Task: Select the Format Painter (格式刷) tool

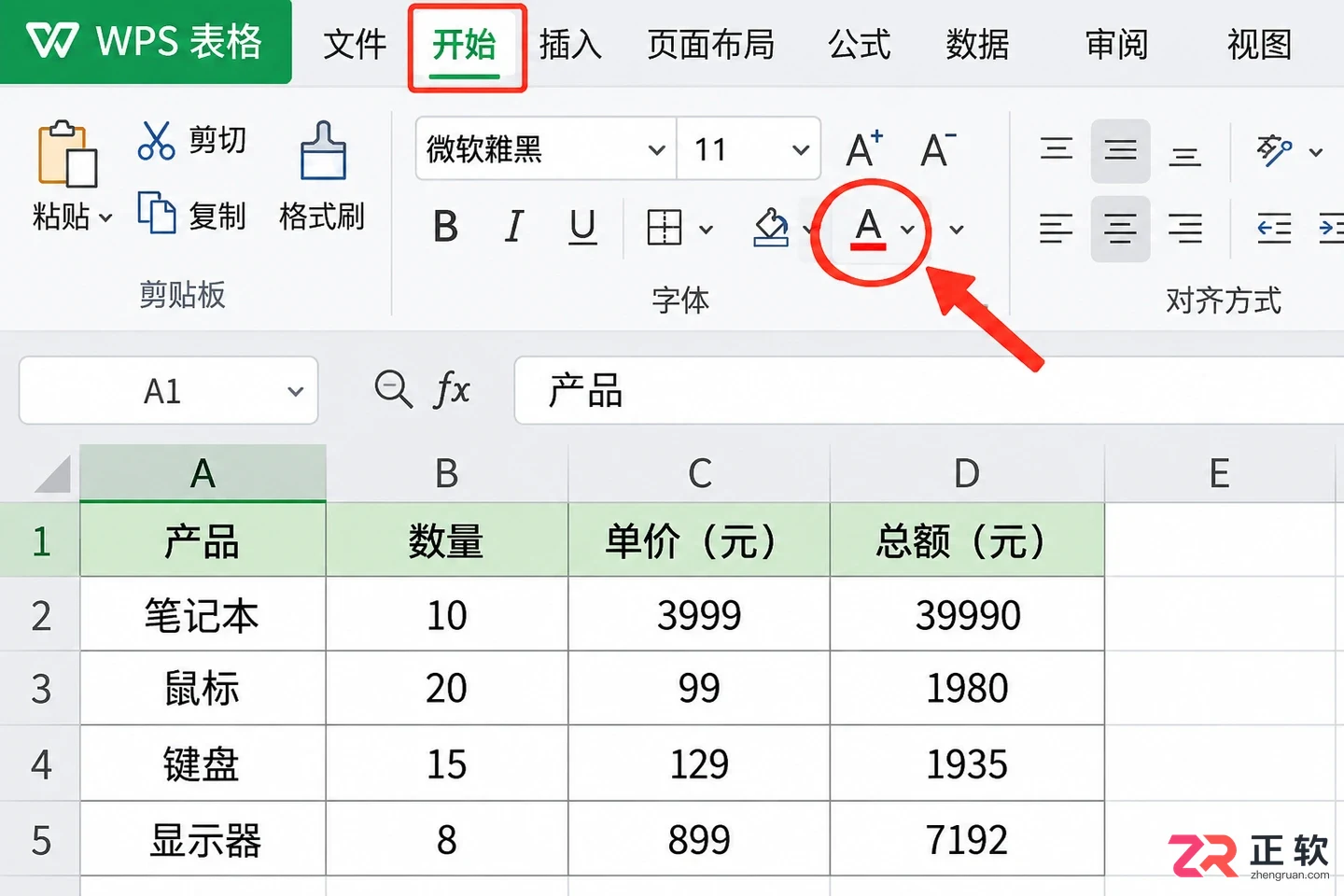Action: pos(322,177)
